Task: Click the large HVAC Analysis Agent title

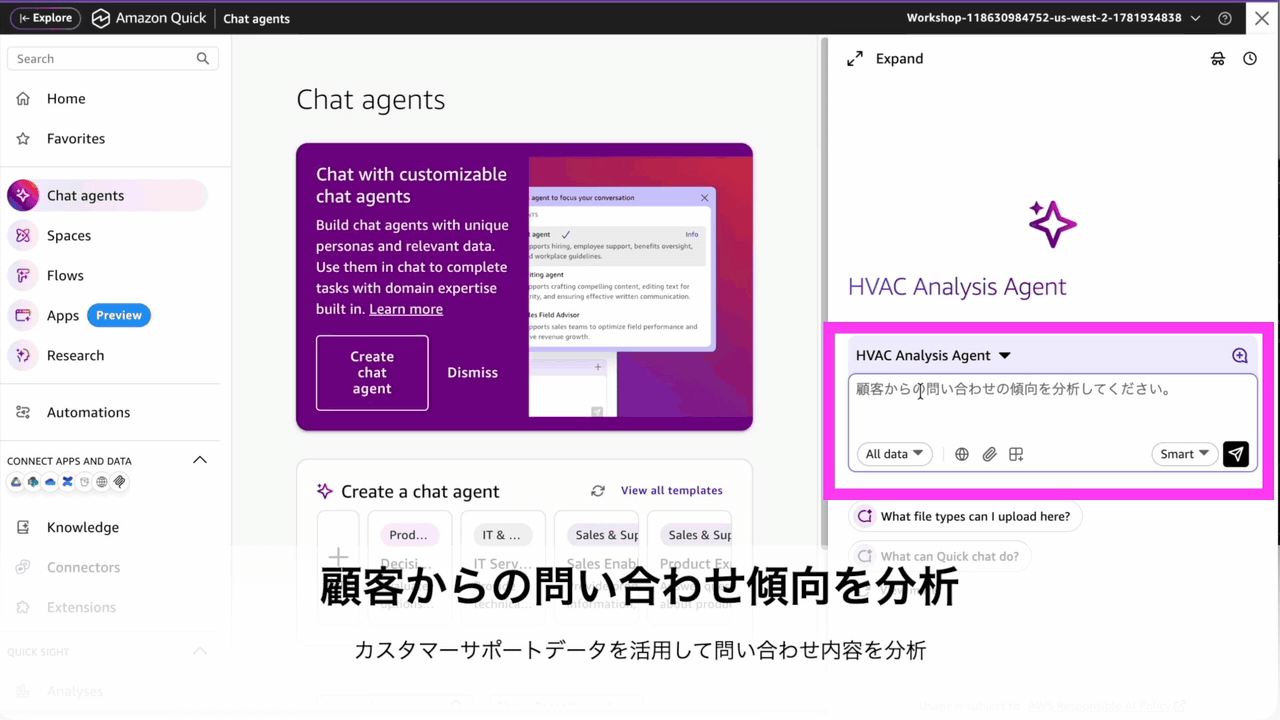Action: (957, 287)
